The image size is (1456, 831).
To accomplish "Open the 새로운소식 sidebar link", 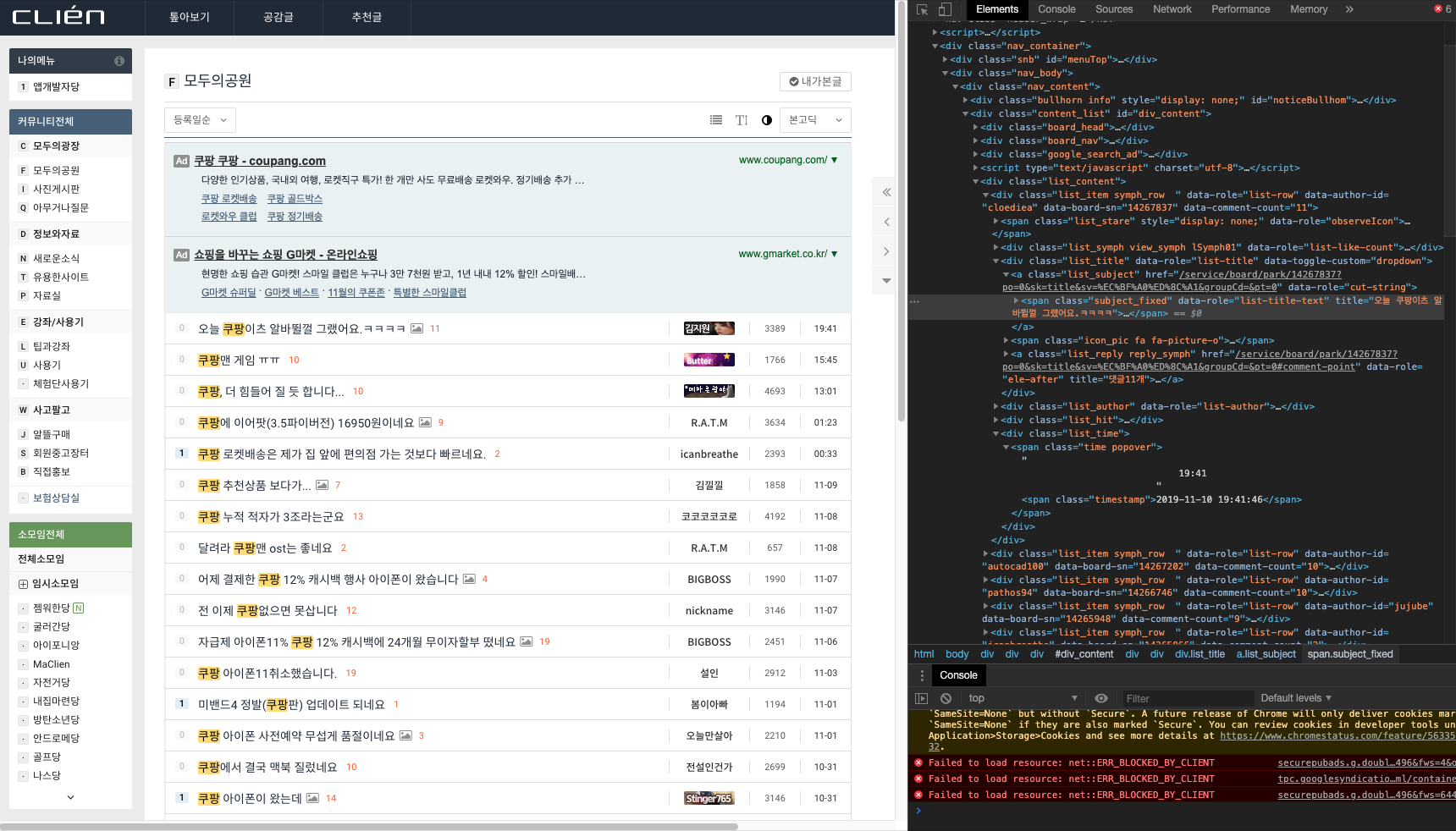I will 56,259.
